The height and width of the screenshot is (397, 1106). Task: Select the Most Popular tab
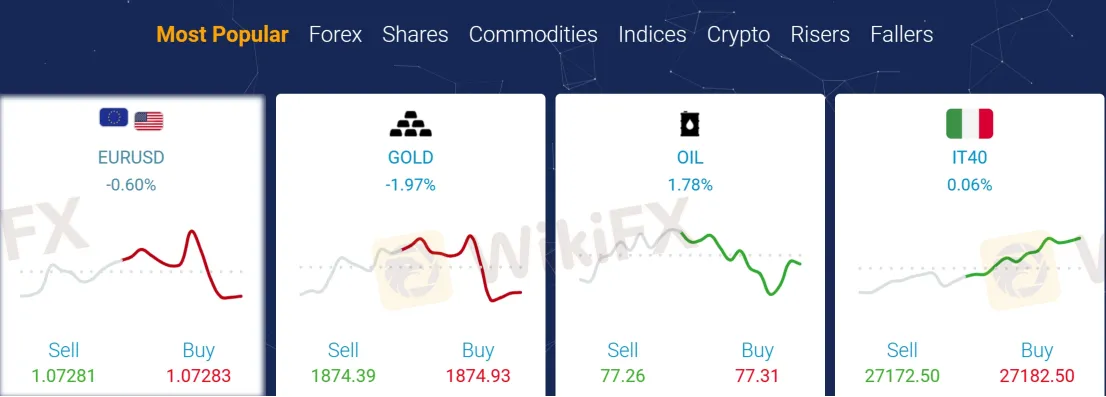point(222,35)
